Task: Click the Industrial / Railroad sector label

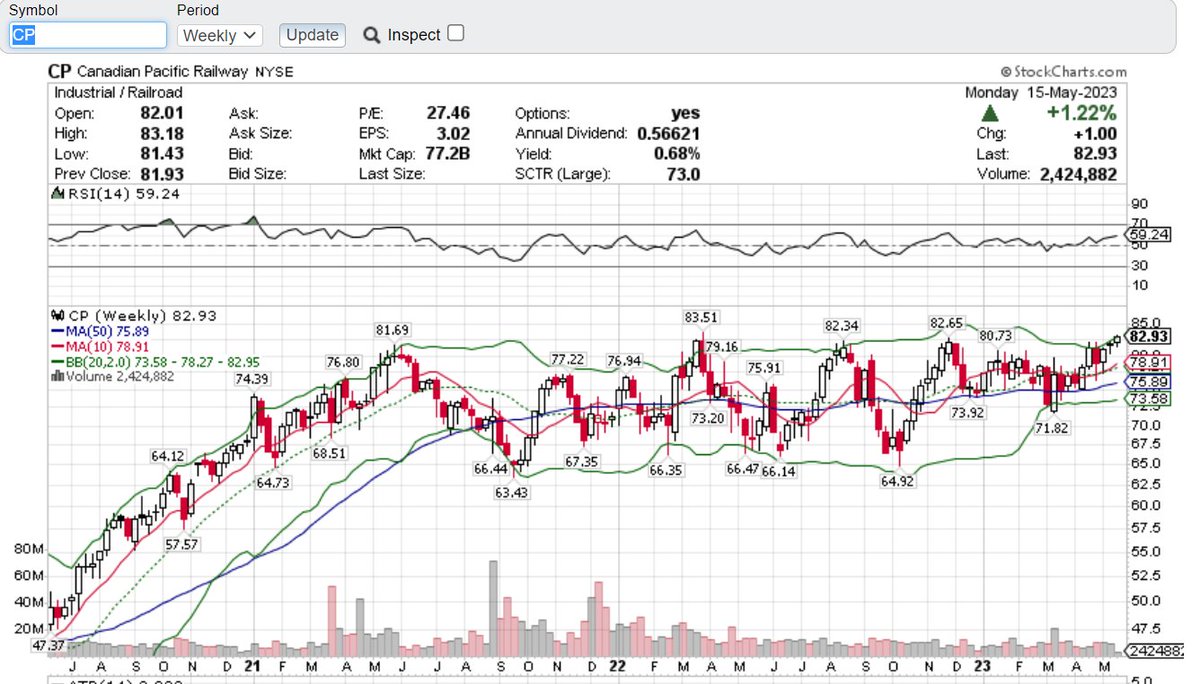Action: (119, 92)
